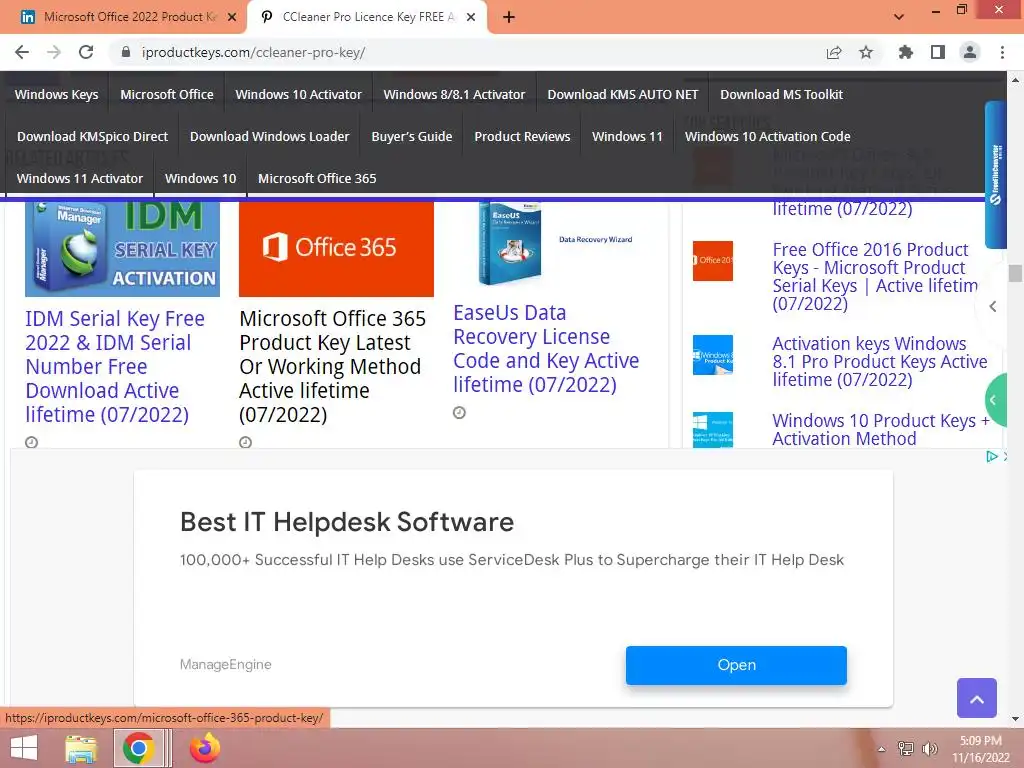The height and width of the screenshot is (768, 1024).
Task: Launch Firefox from the taskbar
Action: pos(204,748)
